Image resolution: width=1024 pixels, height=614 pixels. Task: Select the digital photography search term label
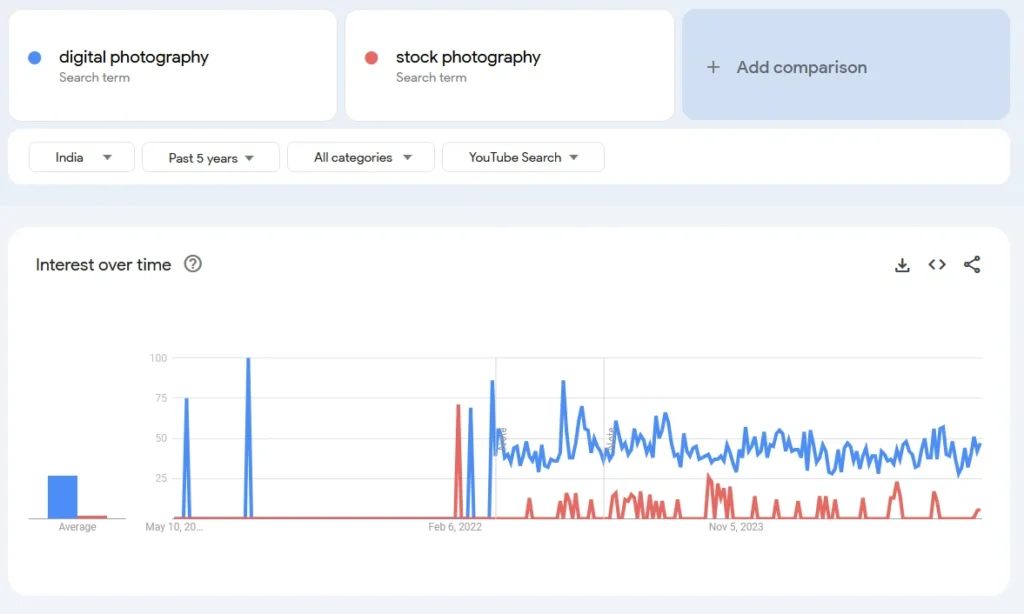click(133, 57)
